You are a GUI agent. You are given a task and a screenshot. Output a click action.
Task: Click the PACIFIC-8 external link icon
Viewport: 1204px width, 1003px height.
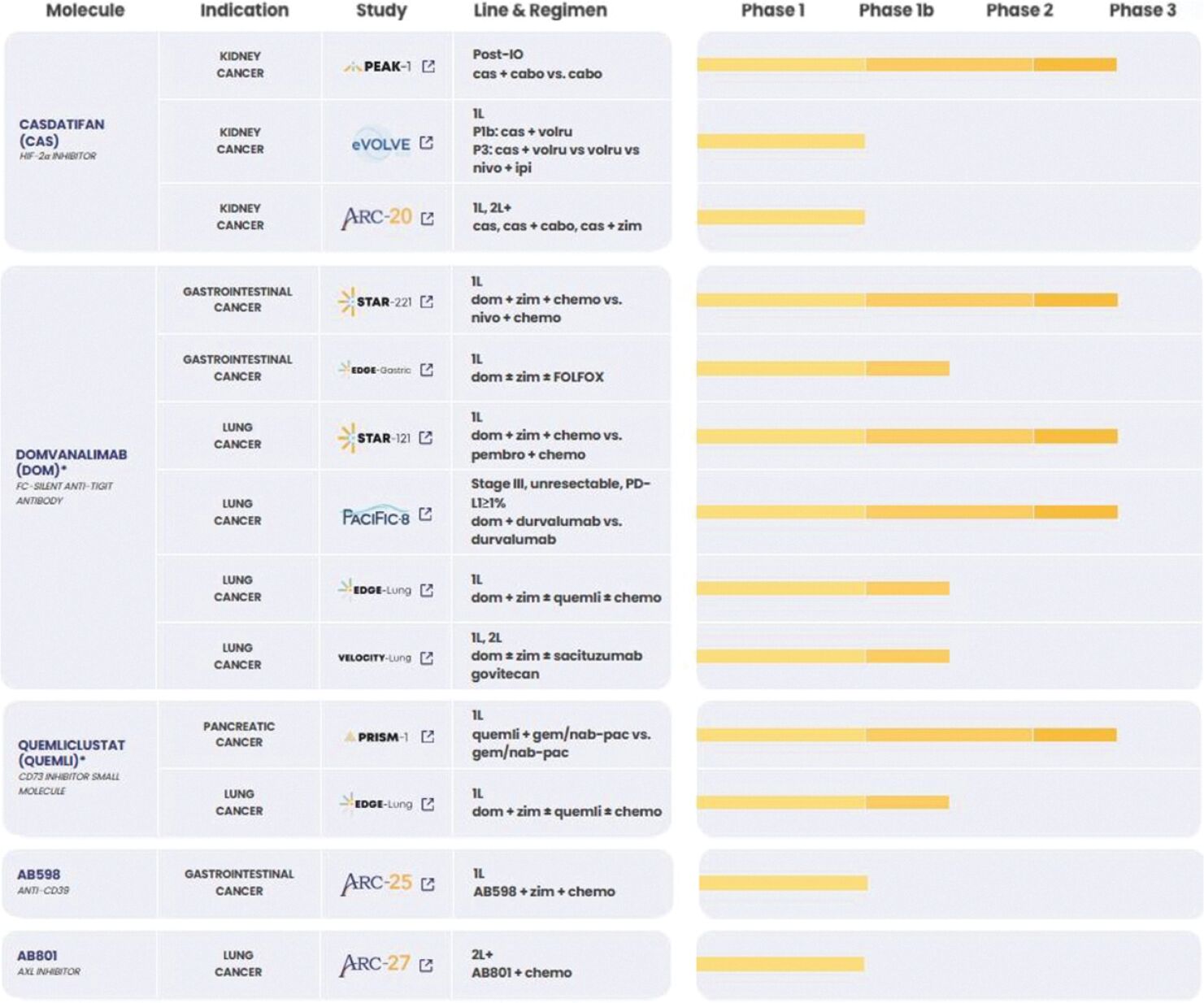pos(425,514)
